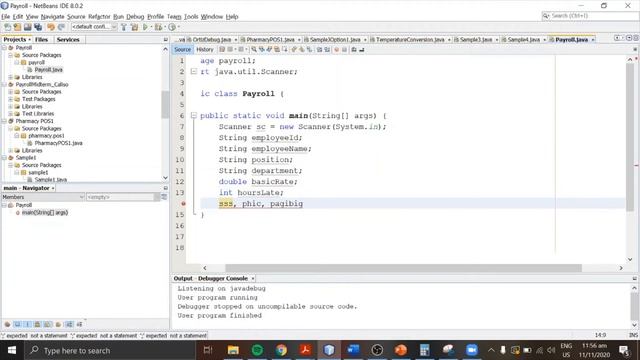The height and width of the screenshot is (360, 640).
Task: Click the error mark beside line 14
Action: pos(183,204)
